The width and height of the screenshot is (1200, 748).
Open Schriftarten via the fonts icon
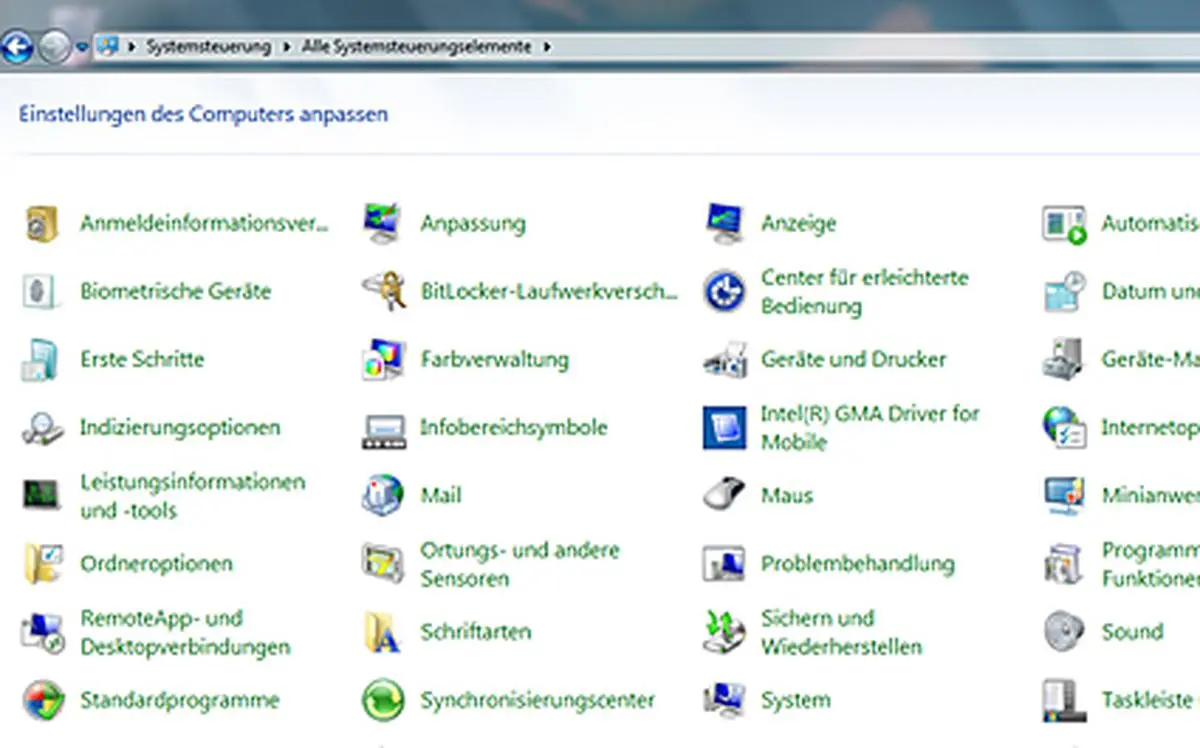(381, 631)
